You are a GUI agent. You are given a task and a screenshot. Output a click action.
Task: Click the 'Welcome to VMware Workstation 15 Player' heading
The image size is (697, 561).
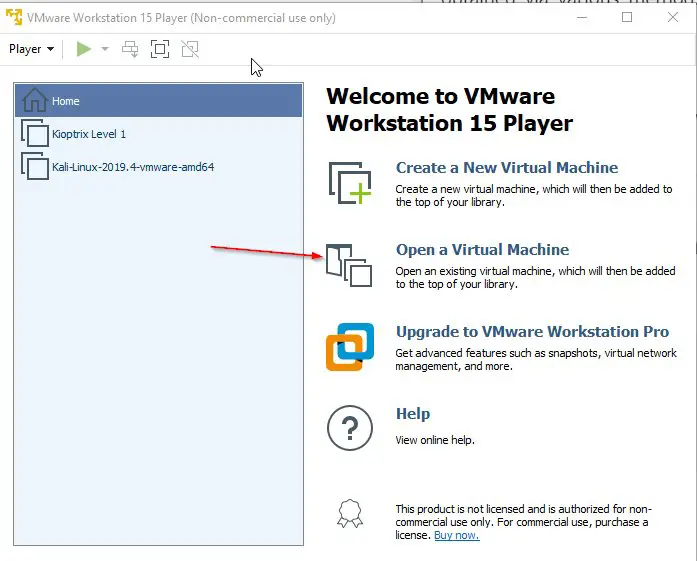[449, 109]
